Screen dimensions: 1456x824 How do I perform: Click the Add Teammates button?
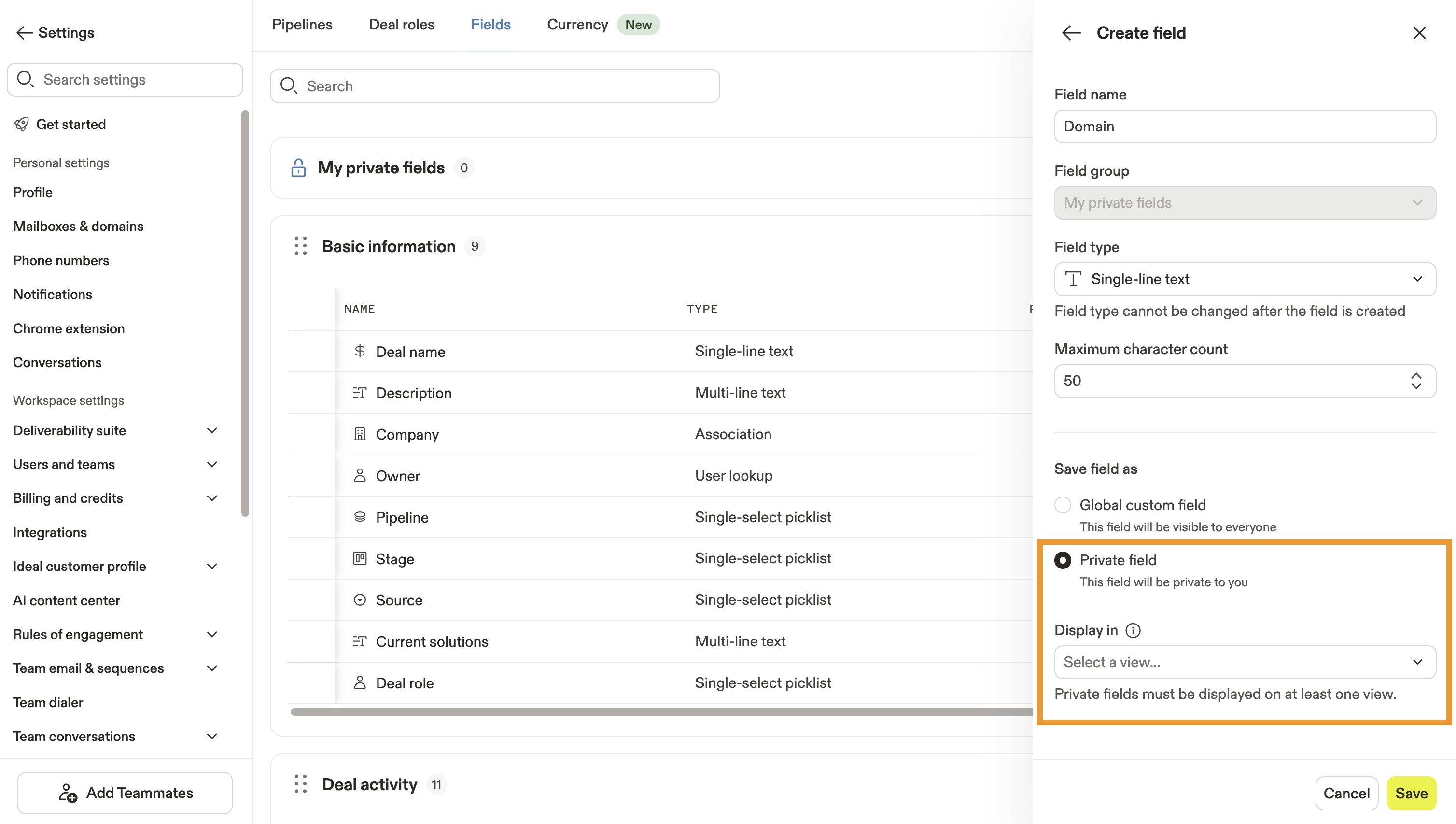[x=125, y=793]
